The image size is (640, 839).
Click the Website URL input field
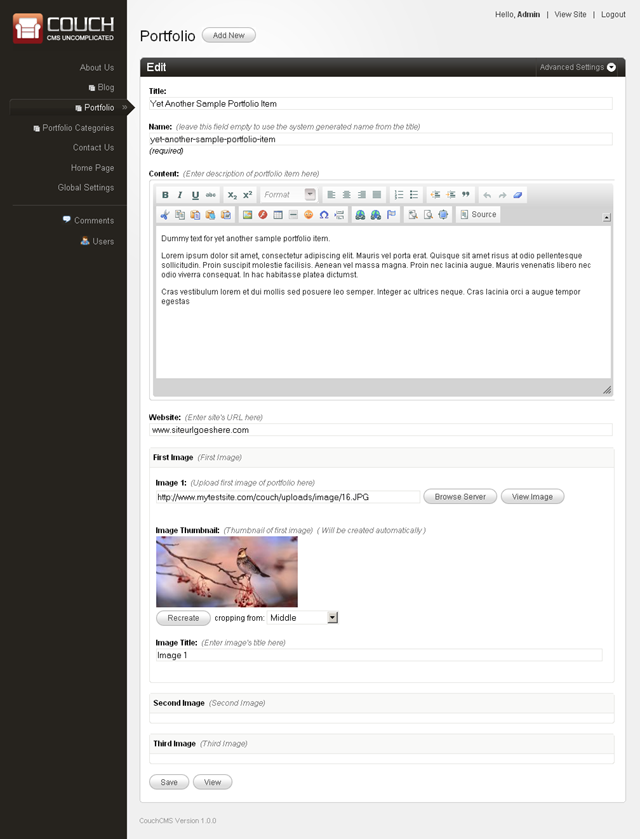click(x=380, y=430)
